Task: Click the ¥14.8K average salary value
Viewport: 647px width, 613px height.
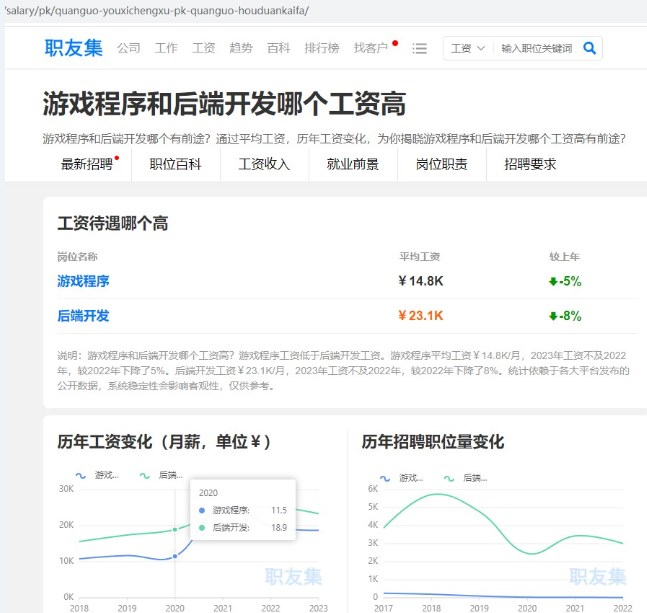Action: 420,281
